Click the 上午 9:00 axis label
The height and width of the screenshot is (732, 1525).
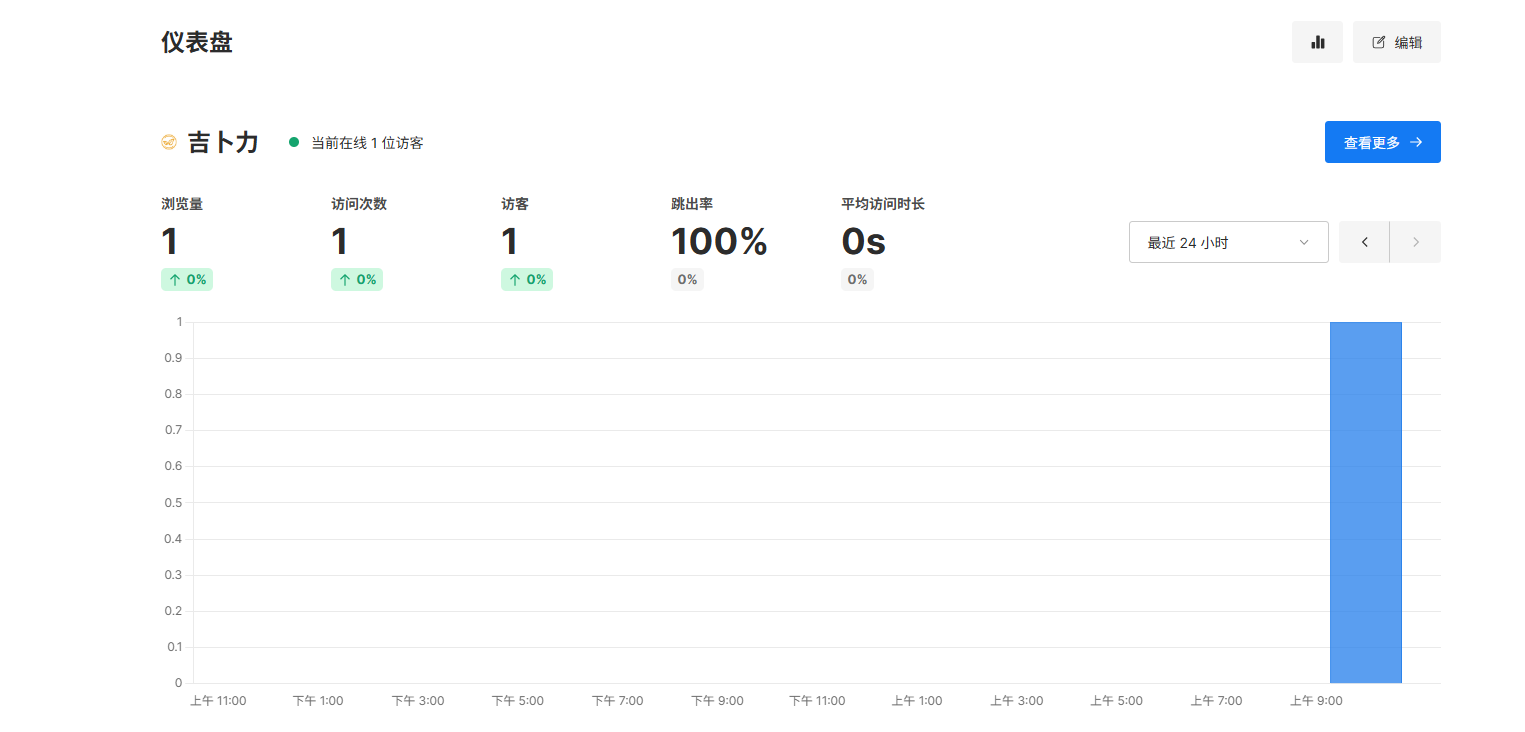point(1316,701)
